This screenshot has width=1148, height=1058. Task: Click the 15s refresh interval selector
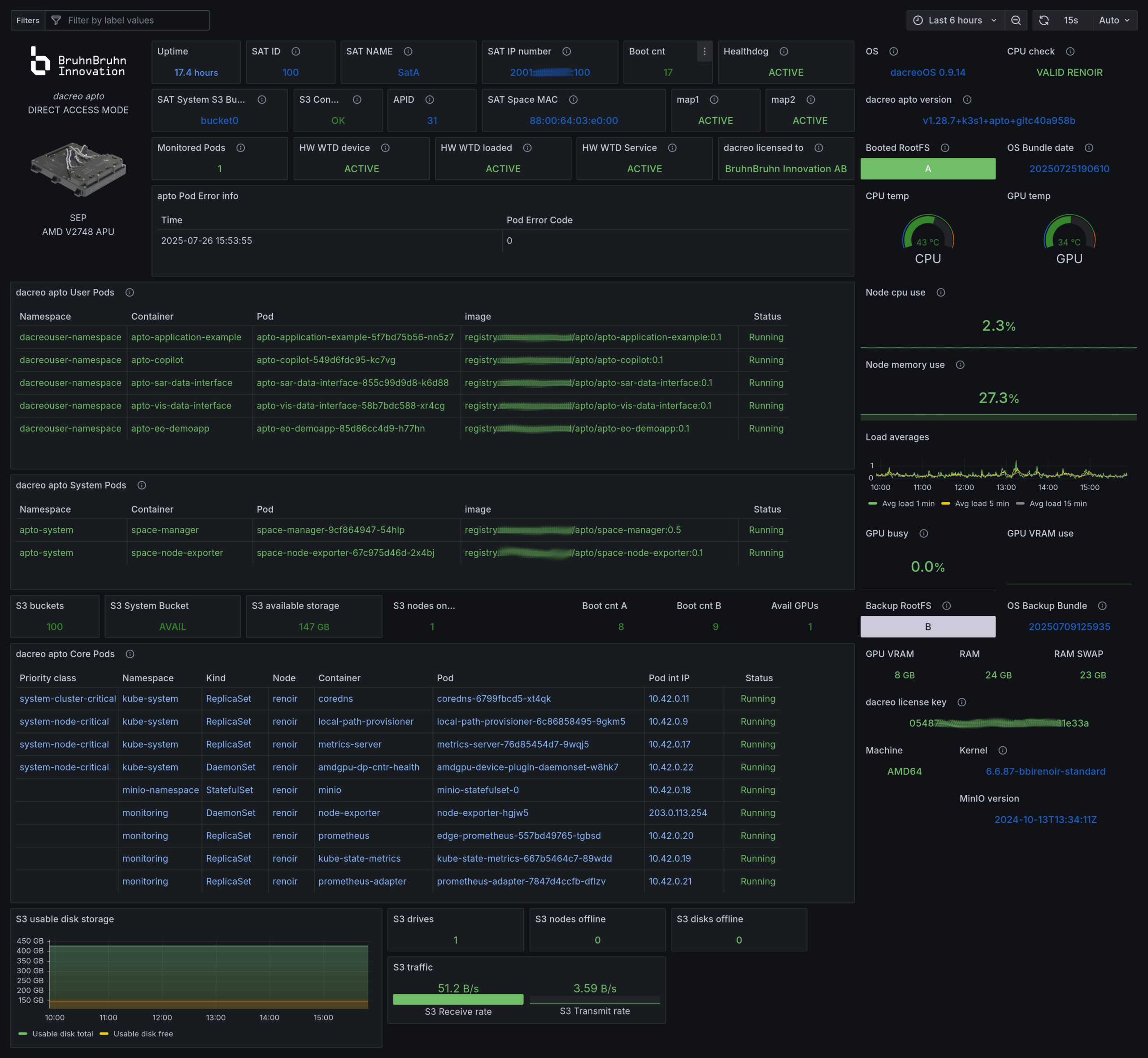pos(1071,20)
